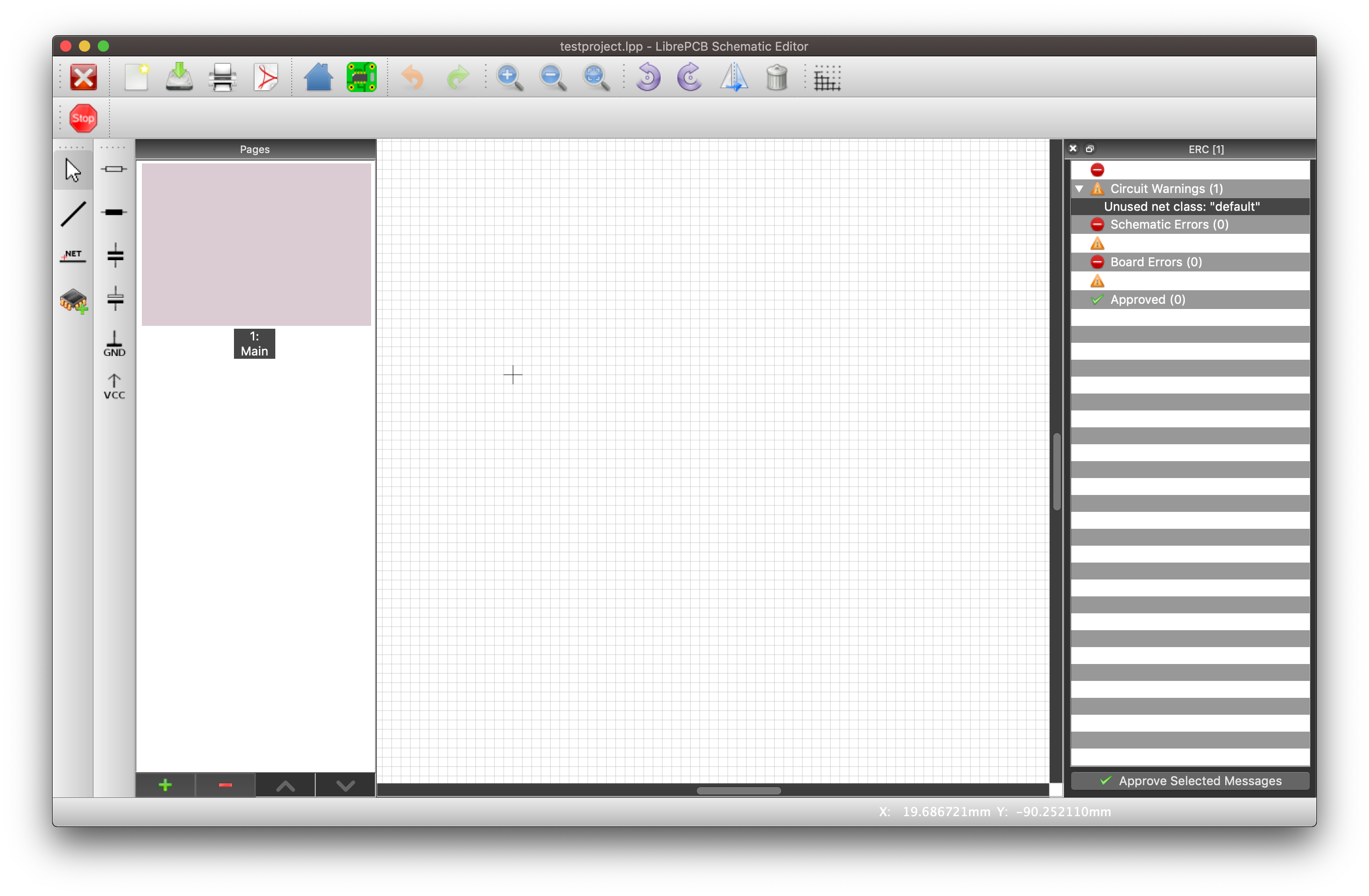
Task: Add a new schematic page
Action: pyautogui.click(x=165, y=785)
